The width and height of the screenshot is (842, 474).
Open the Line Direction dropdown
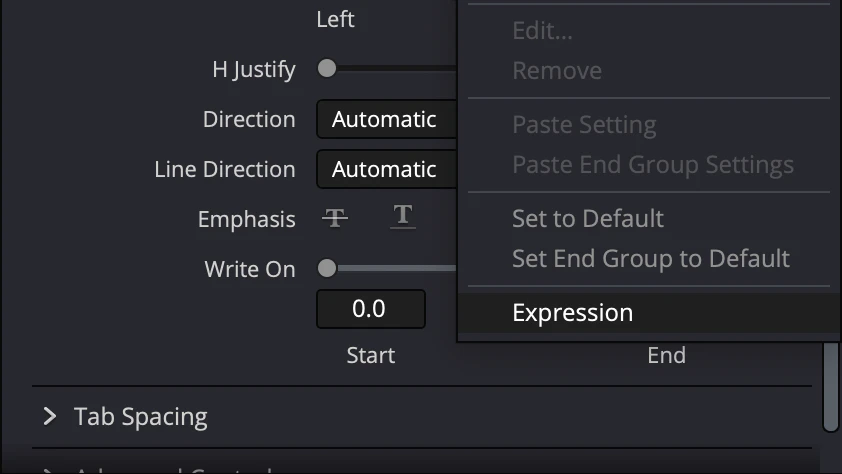[385, 170]
